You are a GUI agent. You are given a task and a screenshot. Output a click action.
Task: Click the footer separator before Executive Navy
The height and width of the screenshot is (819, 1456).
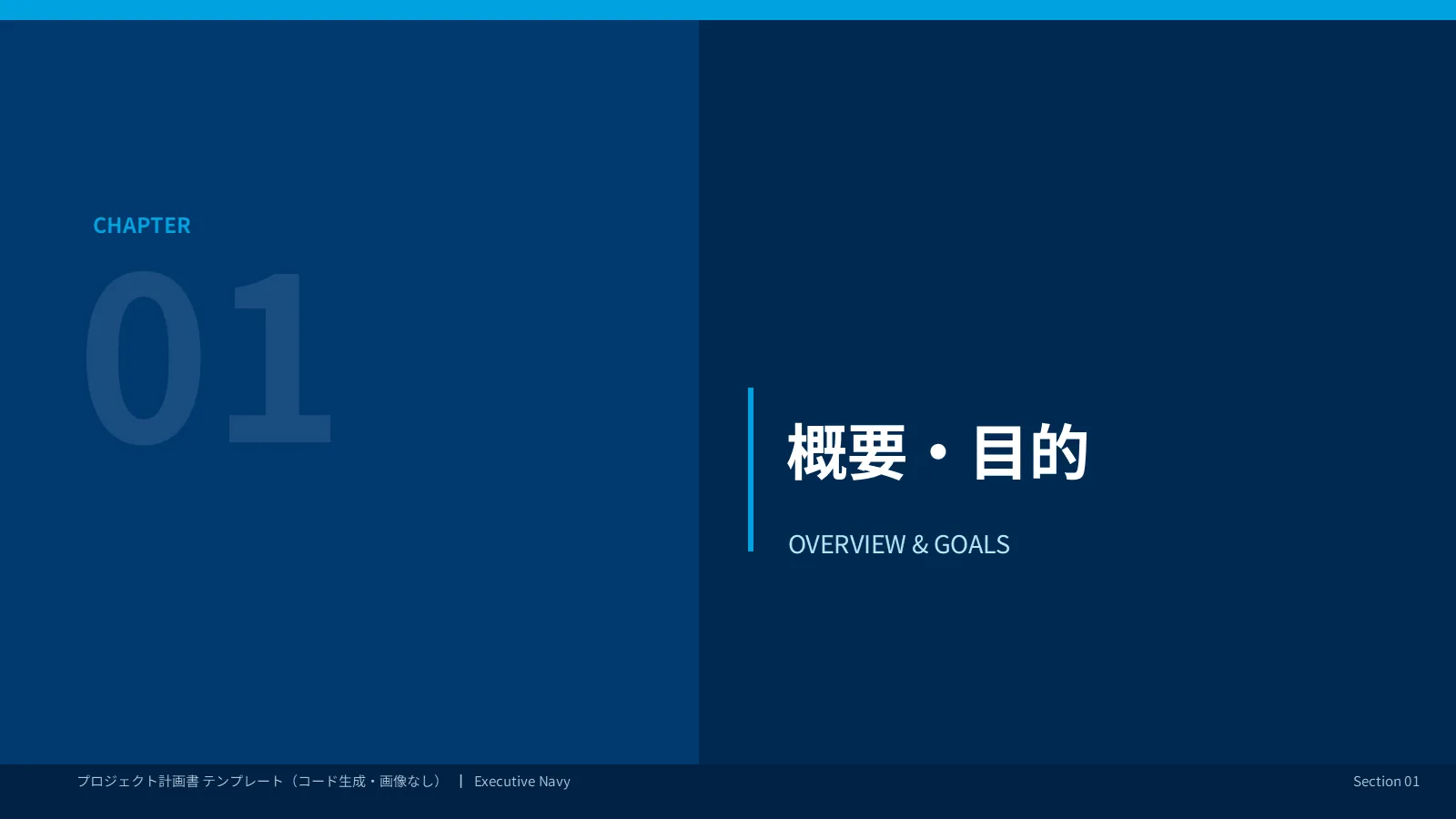460,781
